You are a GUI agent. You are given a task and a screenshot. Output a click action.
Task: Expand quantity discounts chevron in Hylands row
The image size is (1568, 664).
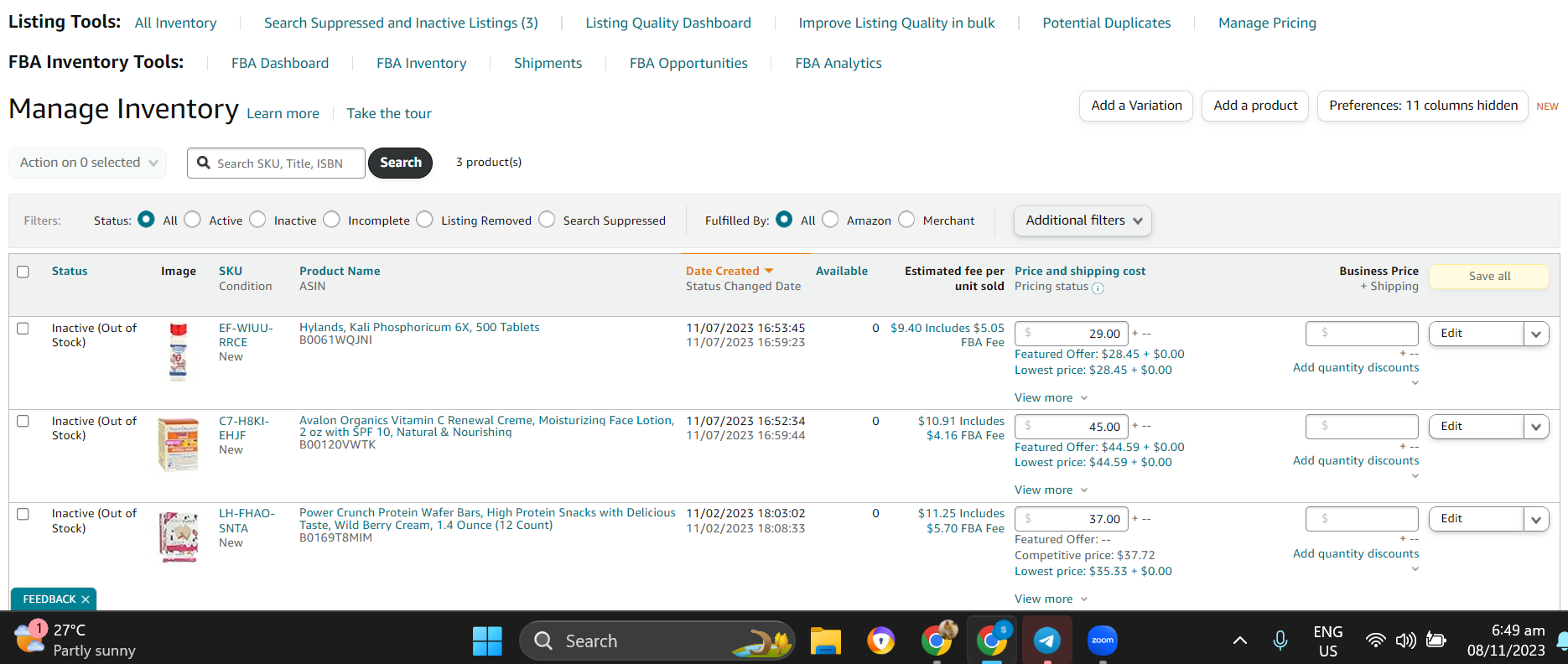[x=1415, y=383]
